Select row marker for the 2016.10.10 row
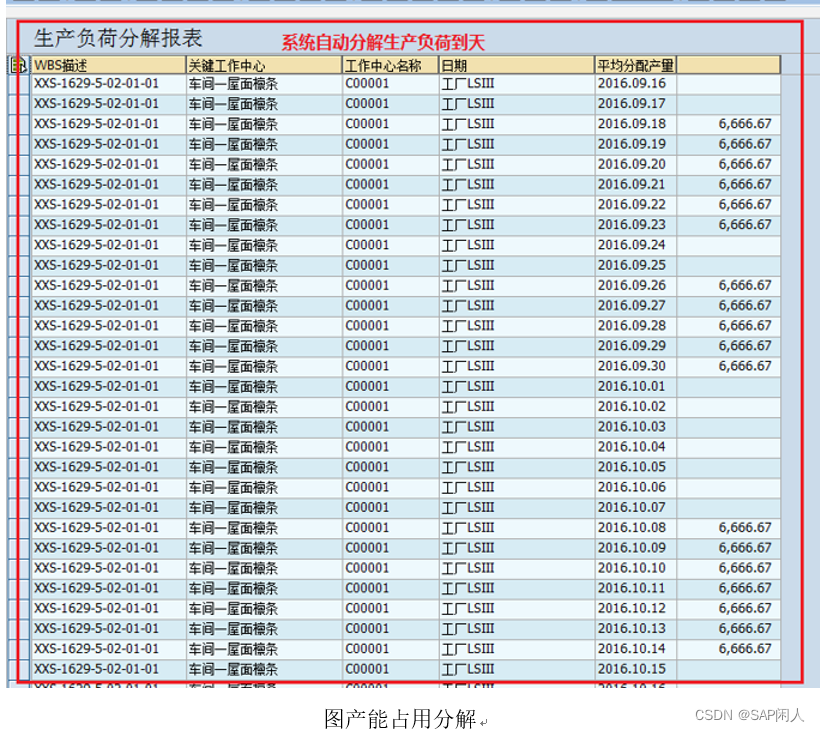This screenshot has height=732, width=820. (x=19, y=568)
